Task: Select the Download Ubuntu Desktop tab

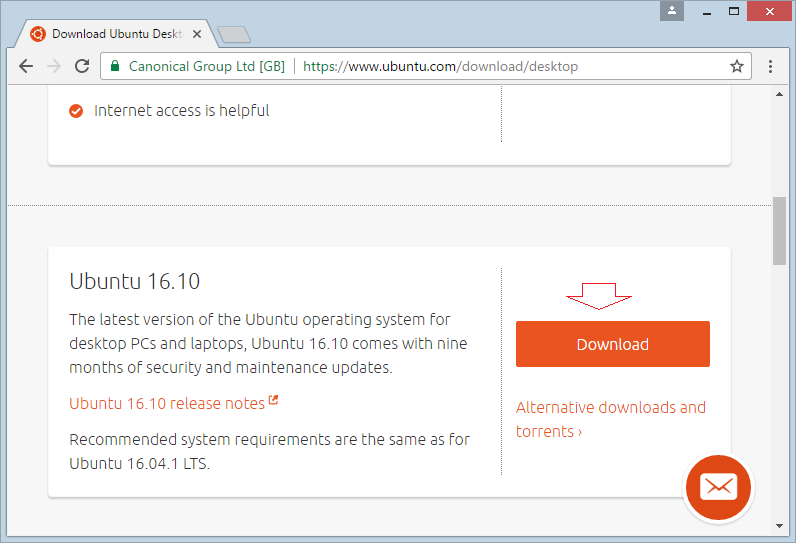Action: coord(117,34)
